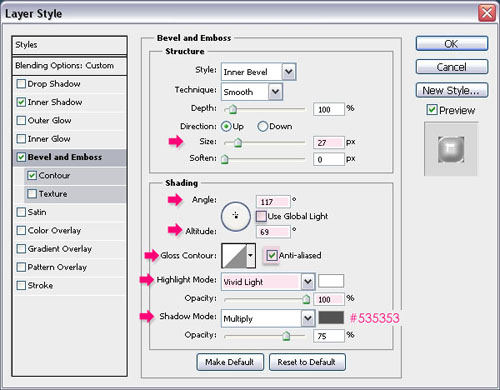The height and width of the screenshot is (390, 500).
Task: Enable the Inner Glow checkbox
Action: [x=21, y=139]
